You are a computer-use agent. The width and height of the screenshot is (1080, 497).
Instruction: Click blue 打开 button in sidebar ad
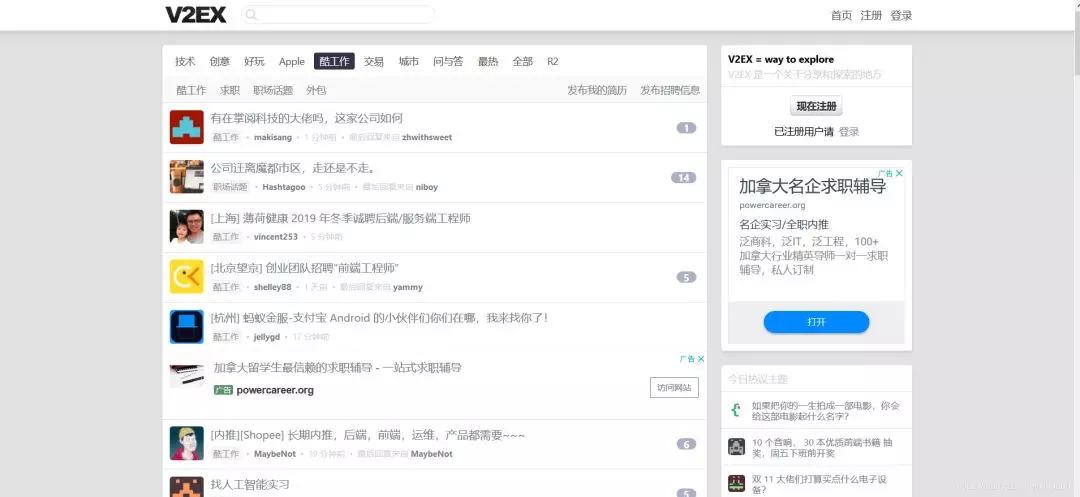coord(816,322)
